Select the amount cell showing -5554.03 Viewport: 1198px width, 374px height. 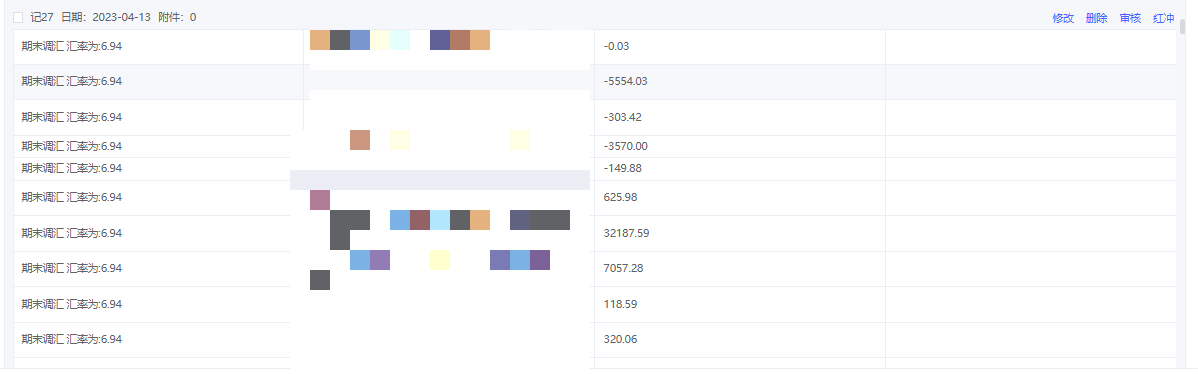pyautogui.click(x=740, y=82)
